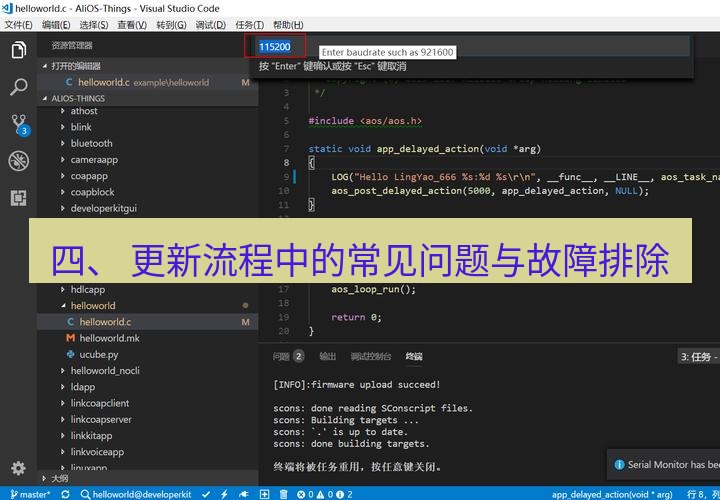Expand the ldapp folder
The width and height of the screenshot is (720, 500).
coord(83,387)
